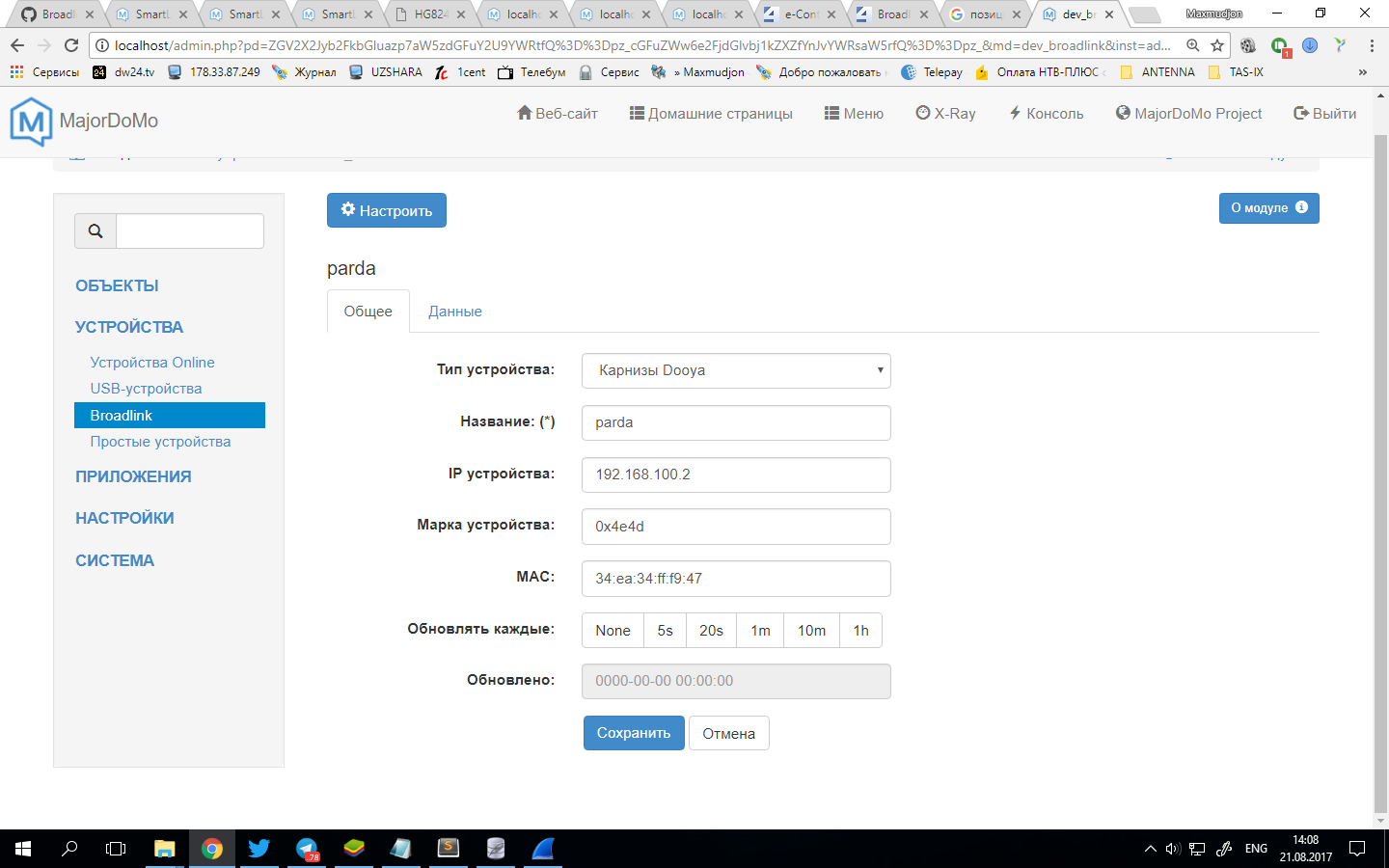Focus the Марка устройства field

[x=736, y=527]
